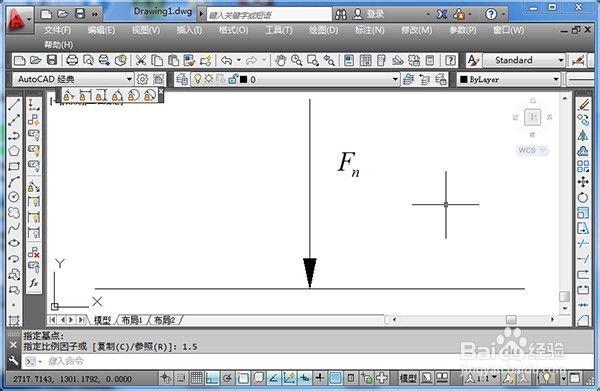The width and height of the screenshot is (600, 391).
Task: Toggle layer on/off lightbulb in layer list
Action: point(198,79)
